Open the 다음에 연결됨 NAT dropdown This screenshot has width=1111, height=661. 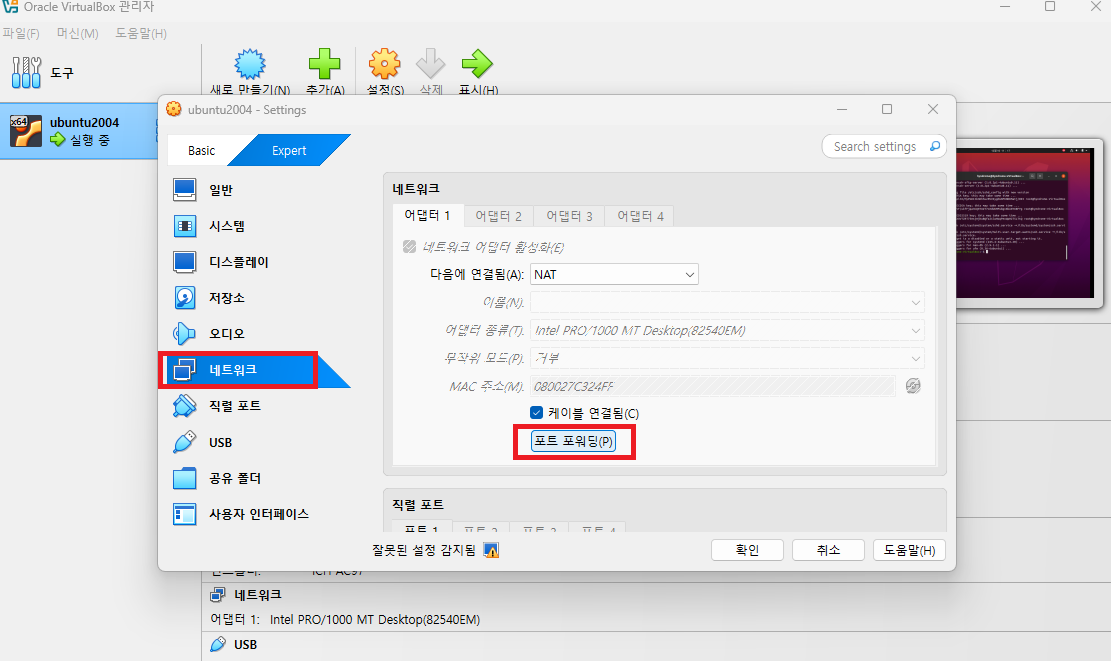coord(614,274)
